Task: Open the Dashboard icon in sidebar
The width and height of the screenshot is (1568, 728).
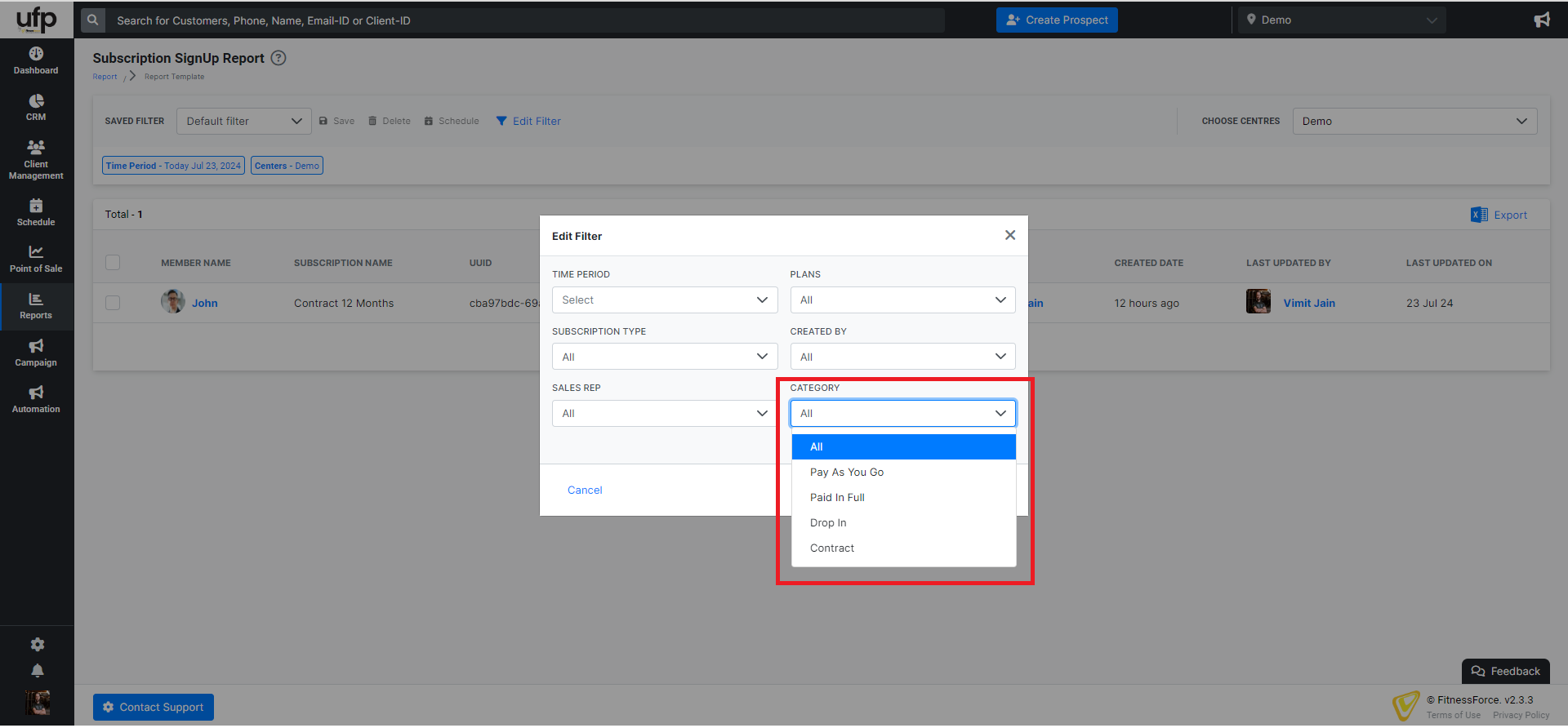Action: point(36,55)
